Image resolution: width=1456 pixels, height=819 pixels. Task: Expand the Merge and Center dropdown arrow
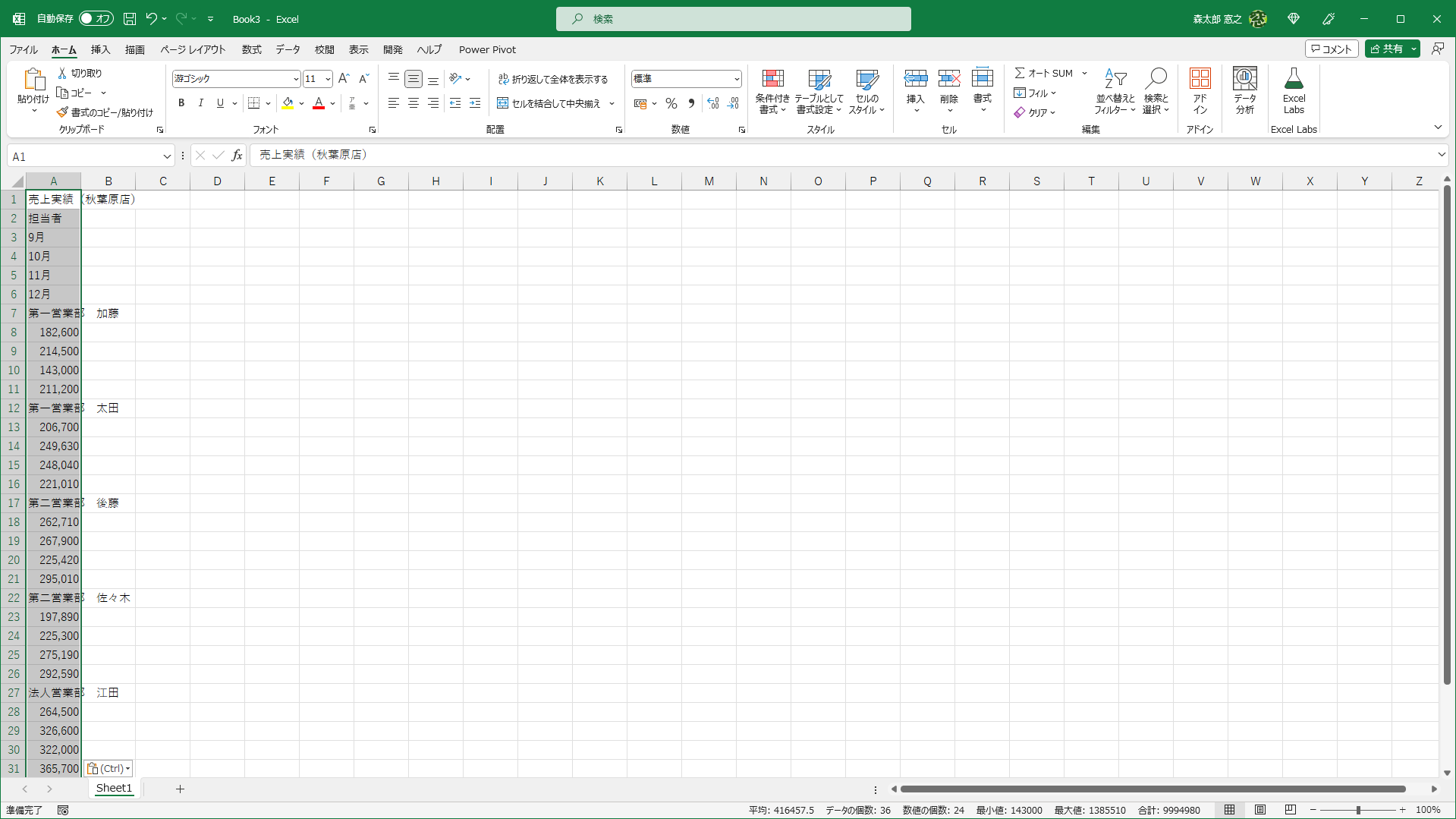point(612,103)
